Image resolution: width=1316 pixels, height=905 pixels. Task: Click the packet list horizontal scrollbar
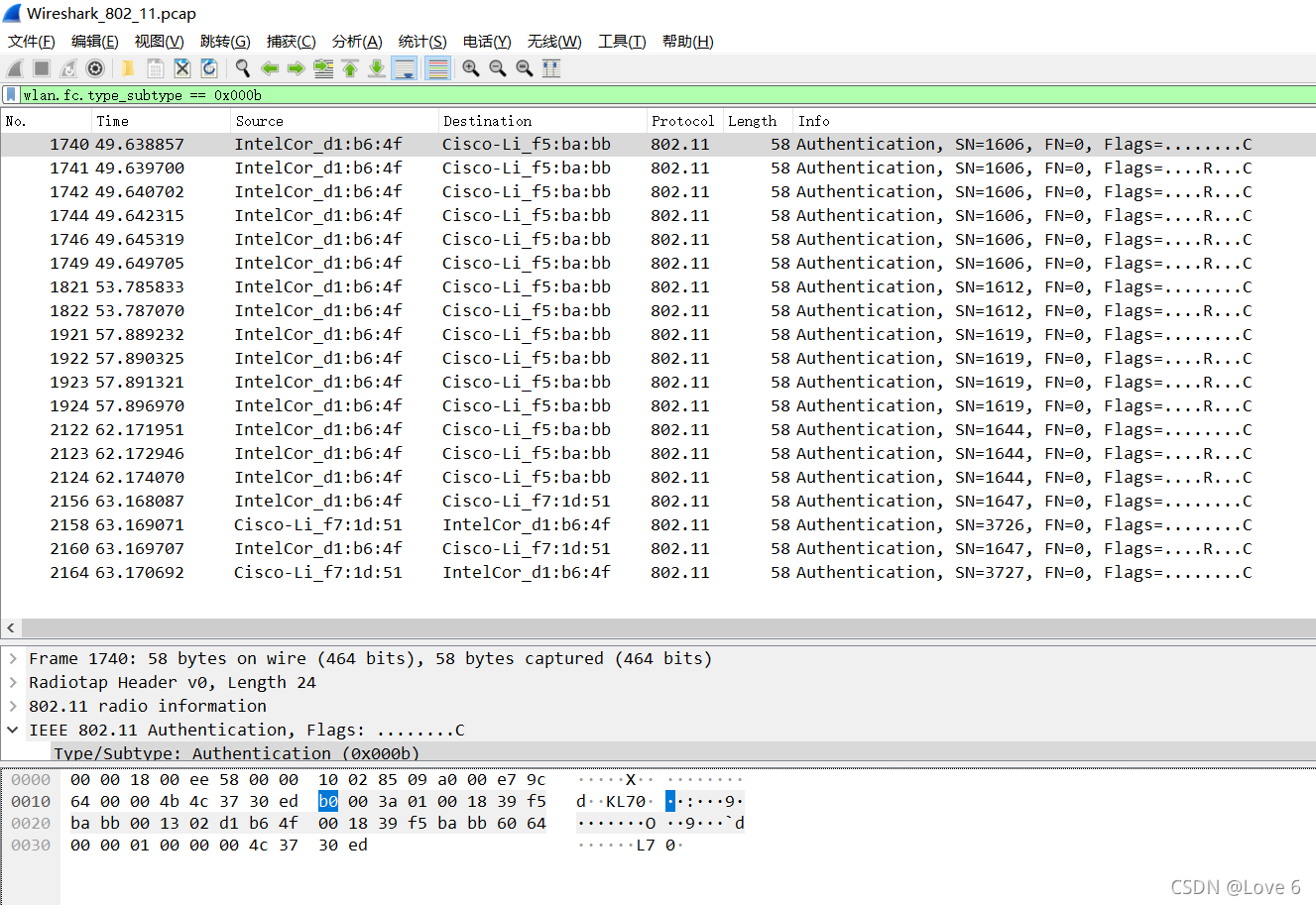point(668,627)
